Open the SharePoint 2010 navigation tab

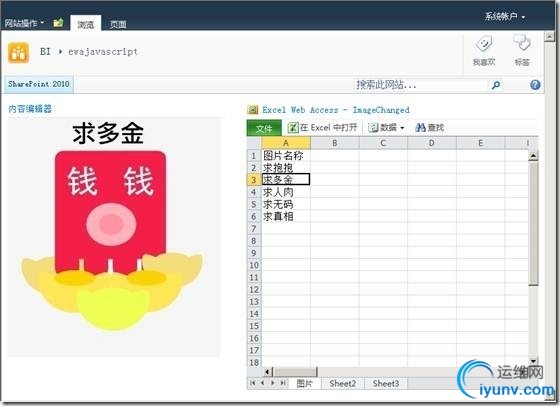tap(39, 84)
